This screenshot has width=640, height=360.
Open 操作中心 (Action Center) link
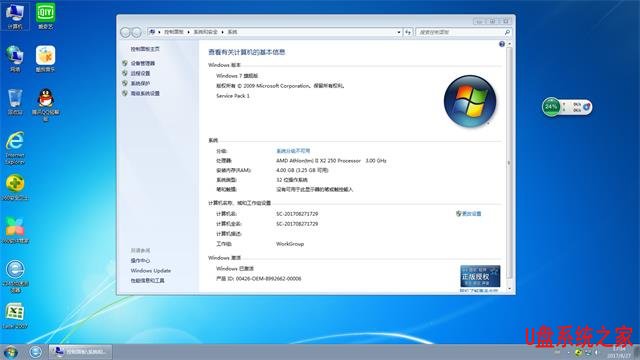(x=140, y=260)
